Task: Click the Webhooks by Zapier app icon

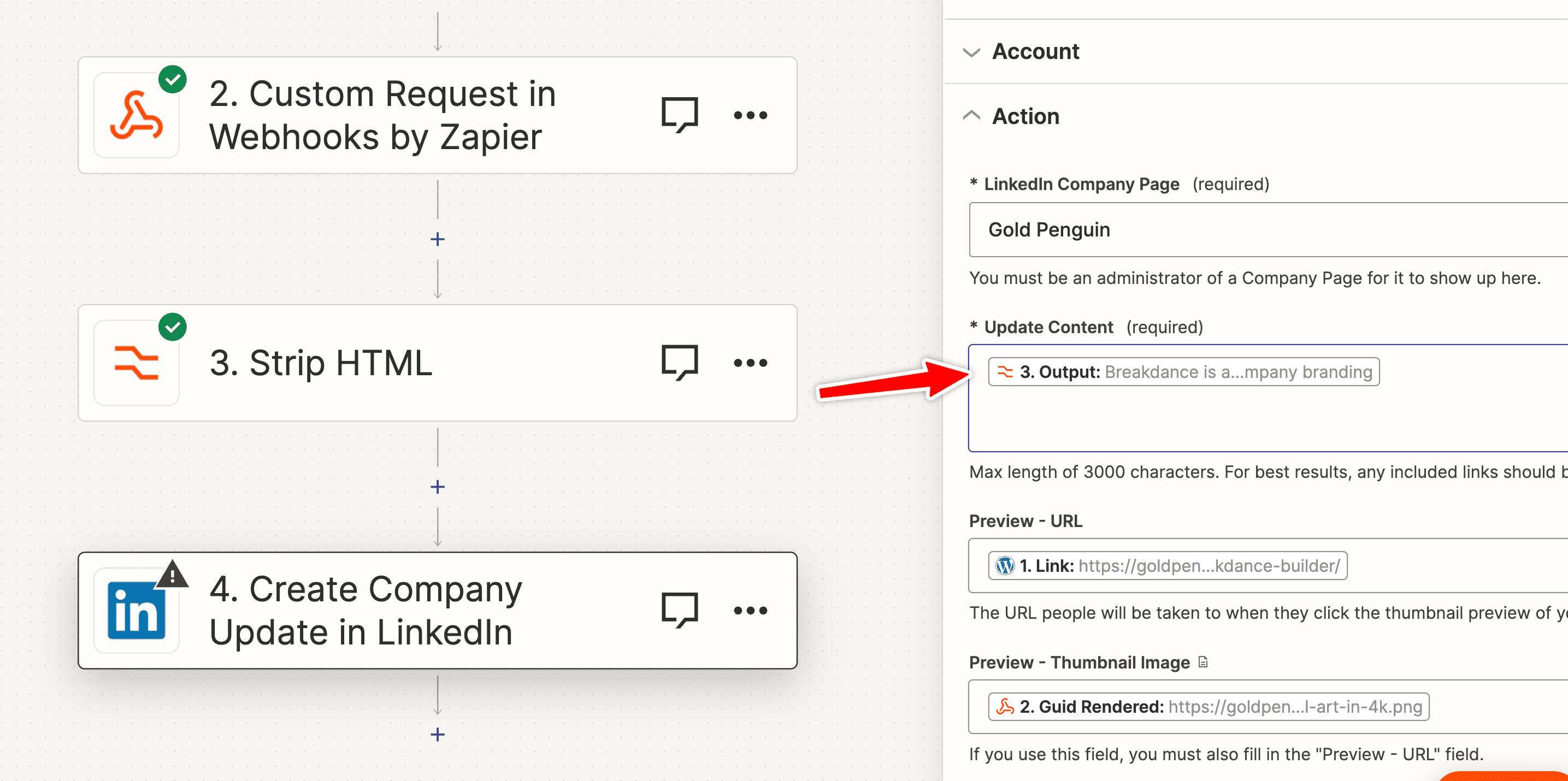Action: [137, 116]
